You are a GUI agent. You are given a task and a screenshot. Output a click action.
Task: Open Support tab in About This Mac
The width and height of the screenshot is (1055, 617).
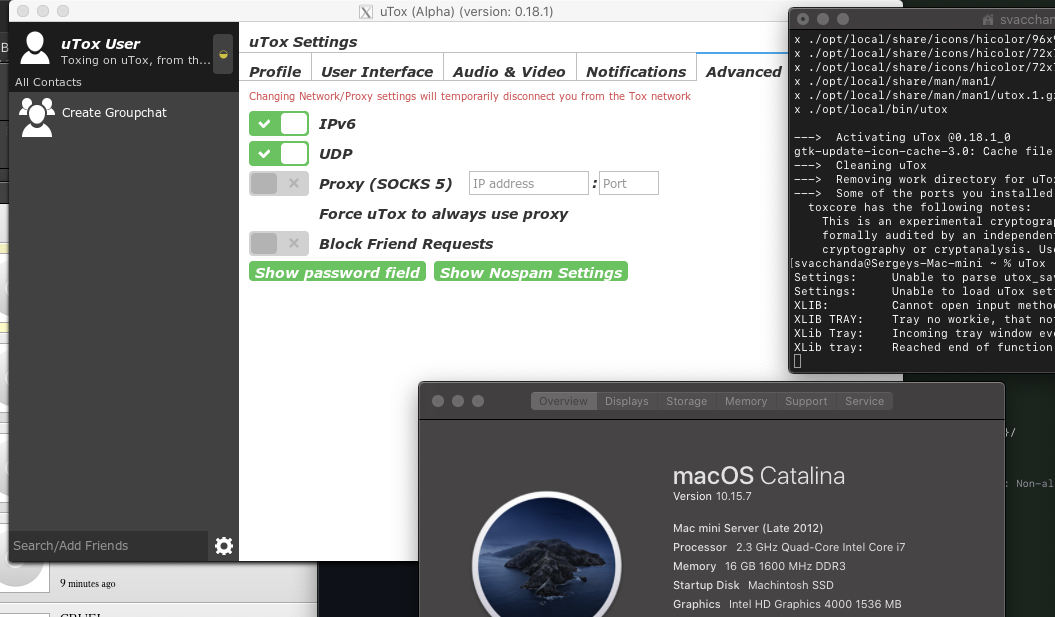(806, 401)
